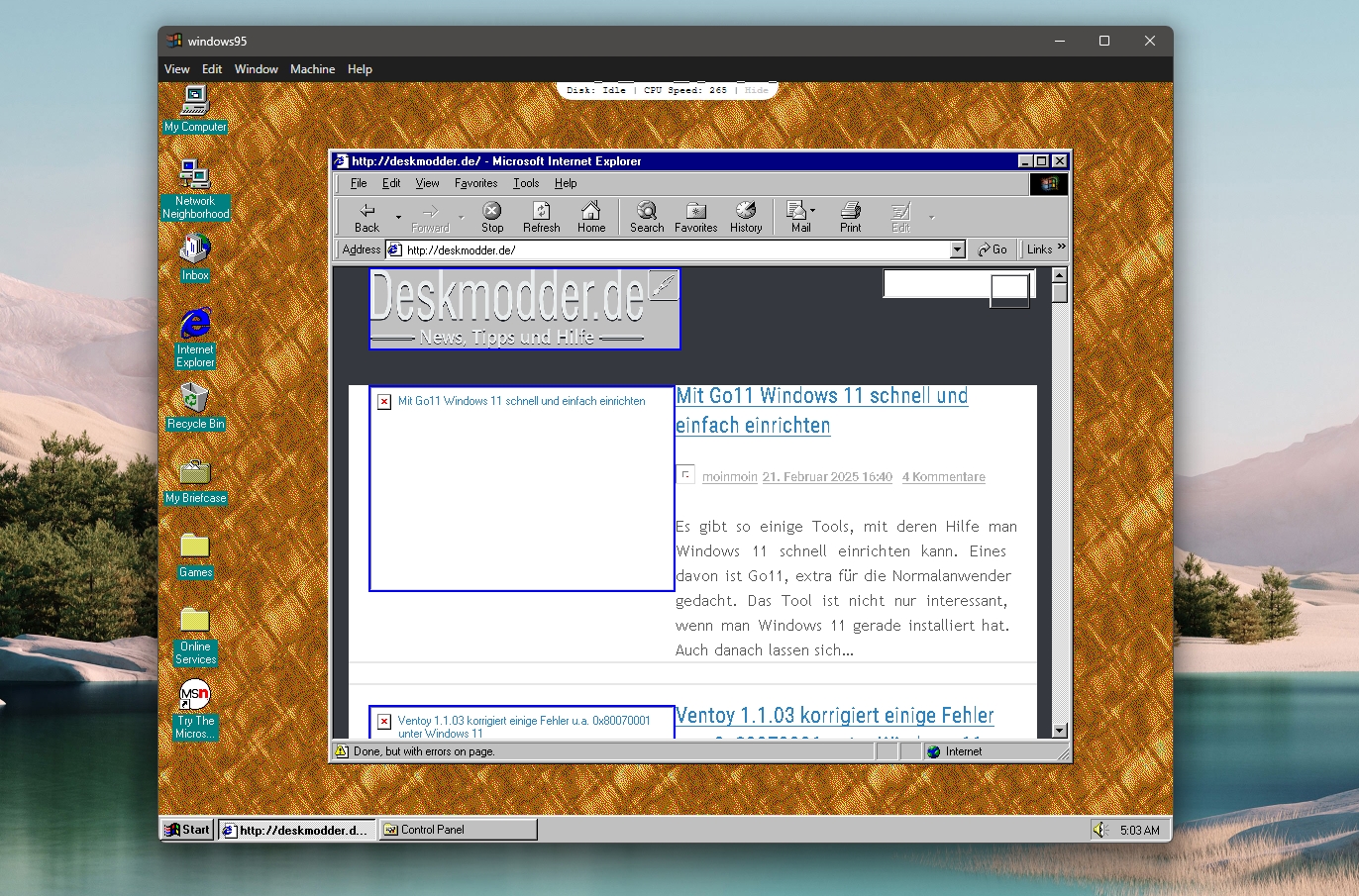1359x896 pixels.
Task: Open the Favorites menu
Action: point(476,183)
